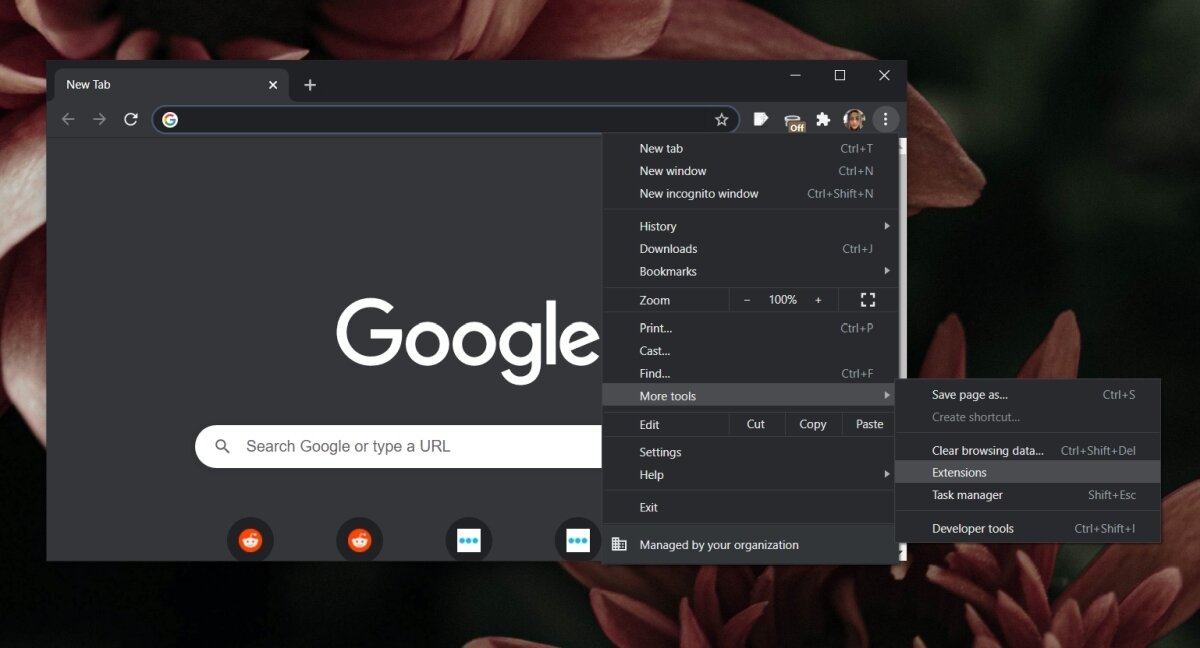Decrease zoom with the minus button
This screenshot has width=1200, height=648.
(747, 300)
